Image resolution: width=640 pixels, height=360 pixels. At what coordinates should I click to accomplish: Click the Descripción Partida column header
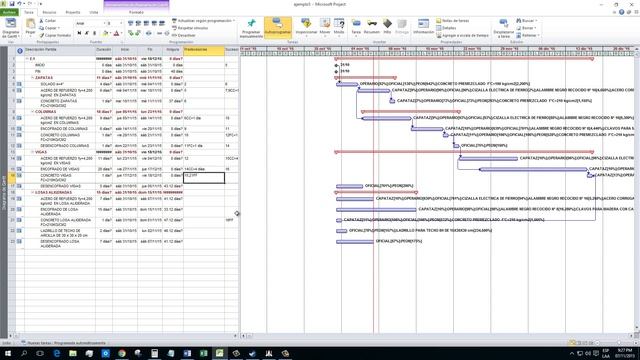point(60,51)
